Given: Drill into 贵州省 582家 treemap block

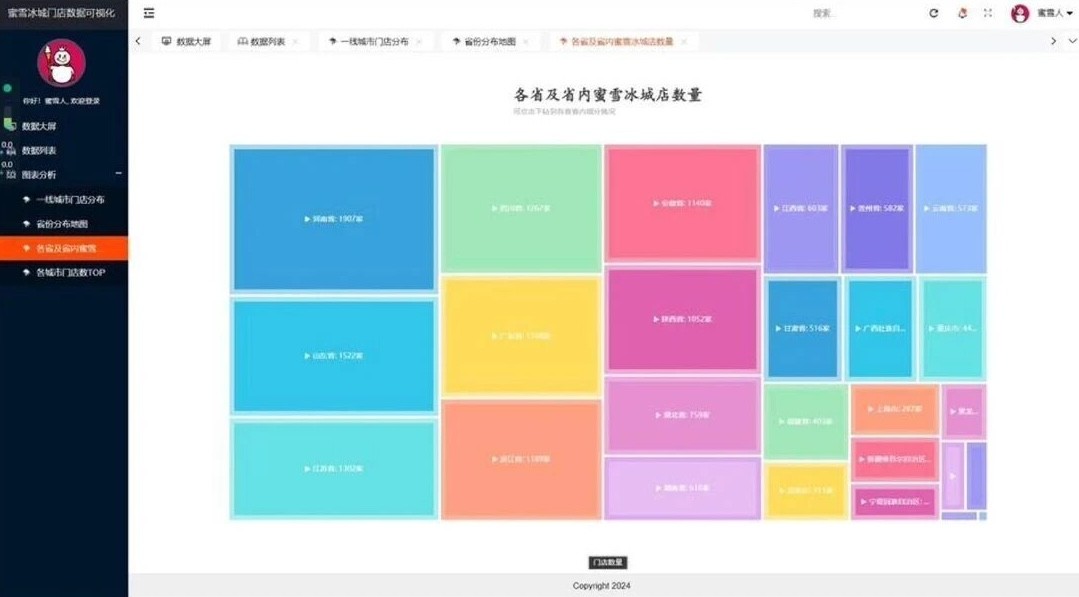Looking at the screenshot, I should 877,208.
